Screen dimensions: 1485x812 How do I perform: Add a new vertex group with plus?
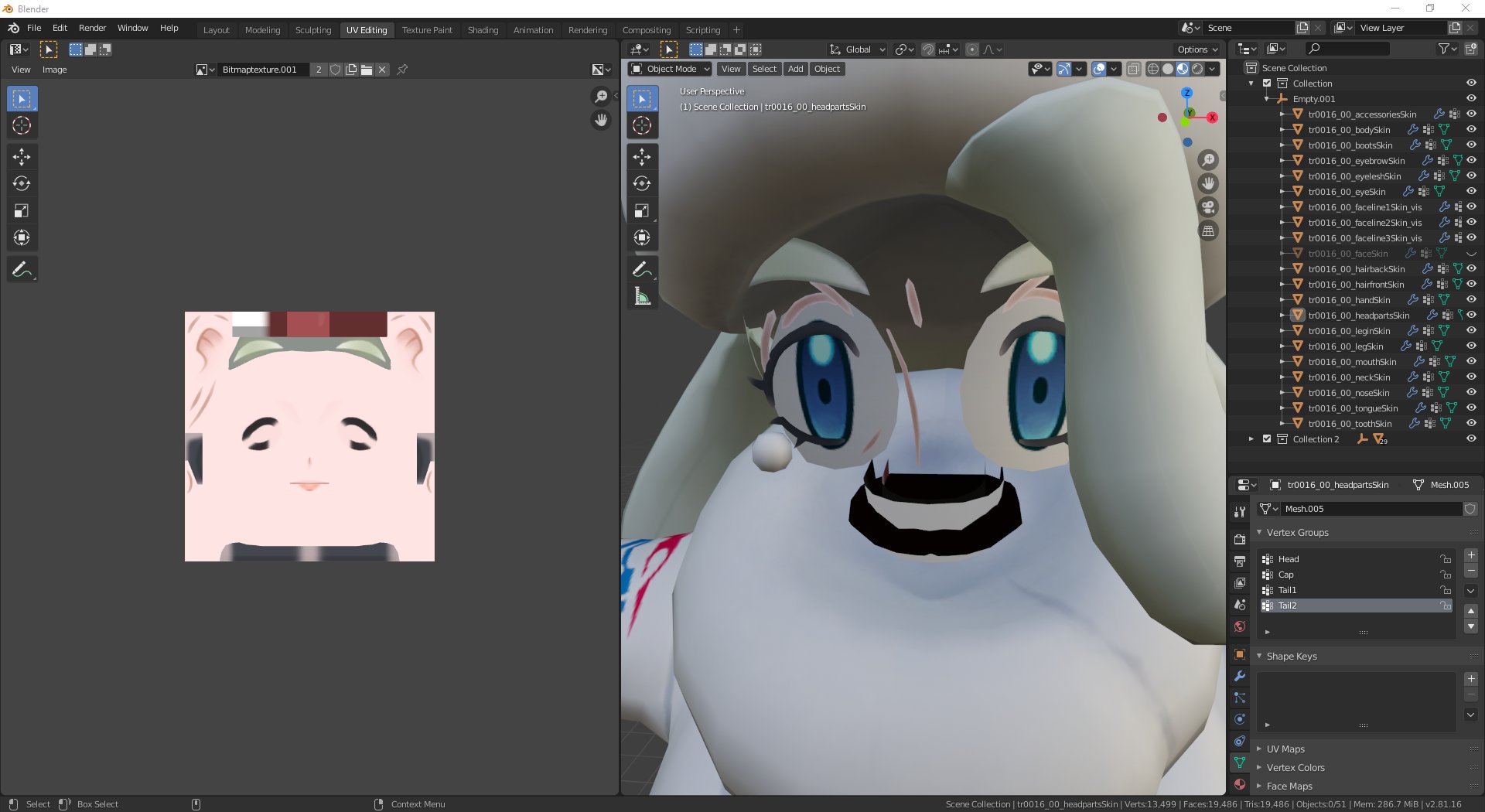click(x=1471, y=555)
